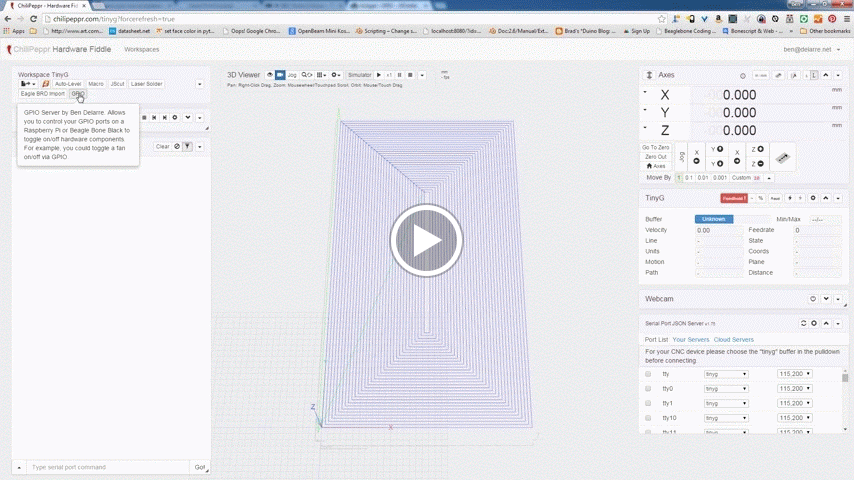Open the tty baud rate dropdown 115,200
This screenshot has height=480, width=854.
click(795, 374)
